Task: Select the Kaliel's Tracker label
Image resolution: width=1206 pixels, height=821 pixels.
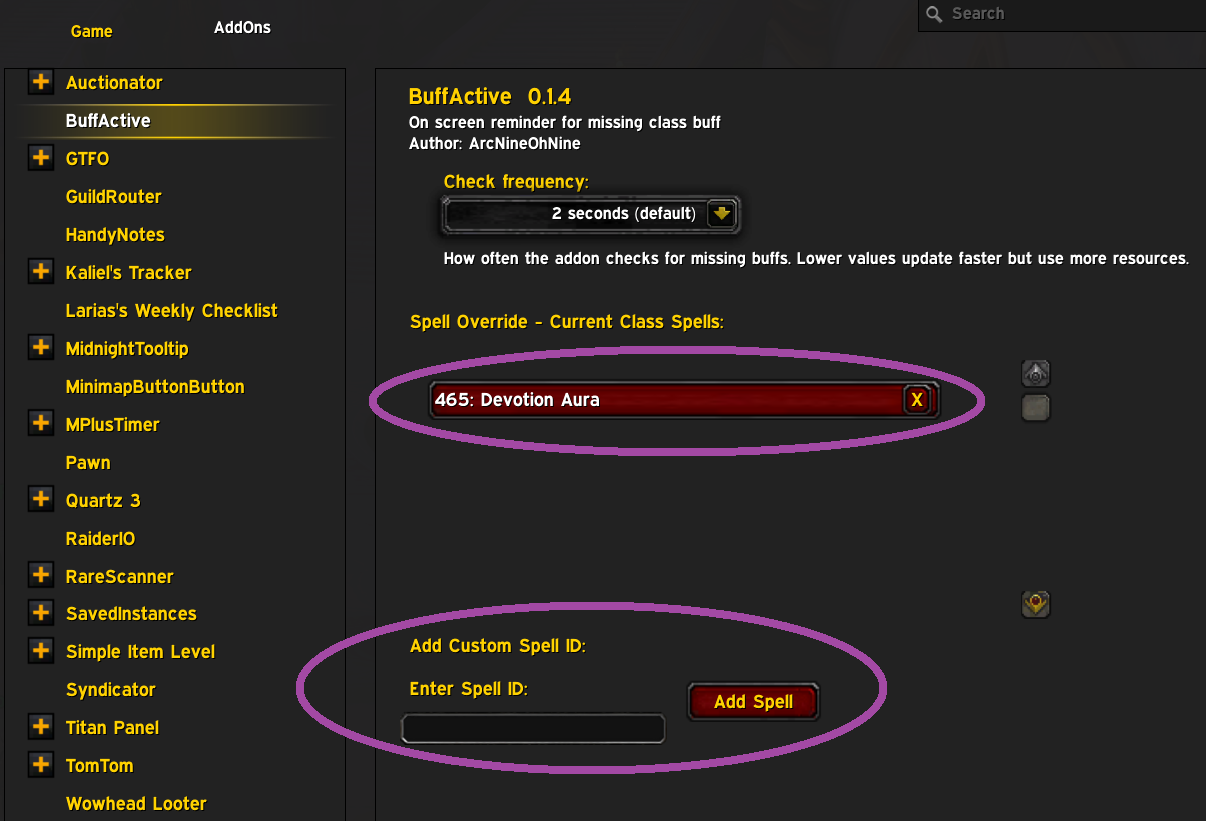Action: click(x=128, y=272)
